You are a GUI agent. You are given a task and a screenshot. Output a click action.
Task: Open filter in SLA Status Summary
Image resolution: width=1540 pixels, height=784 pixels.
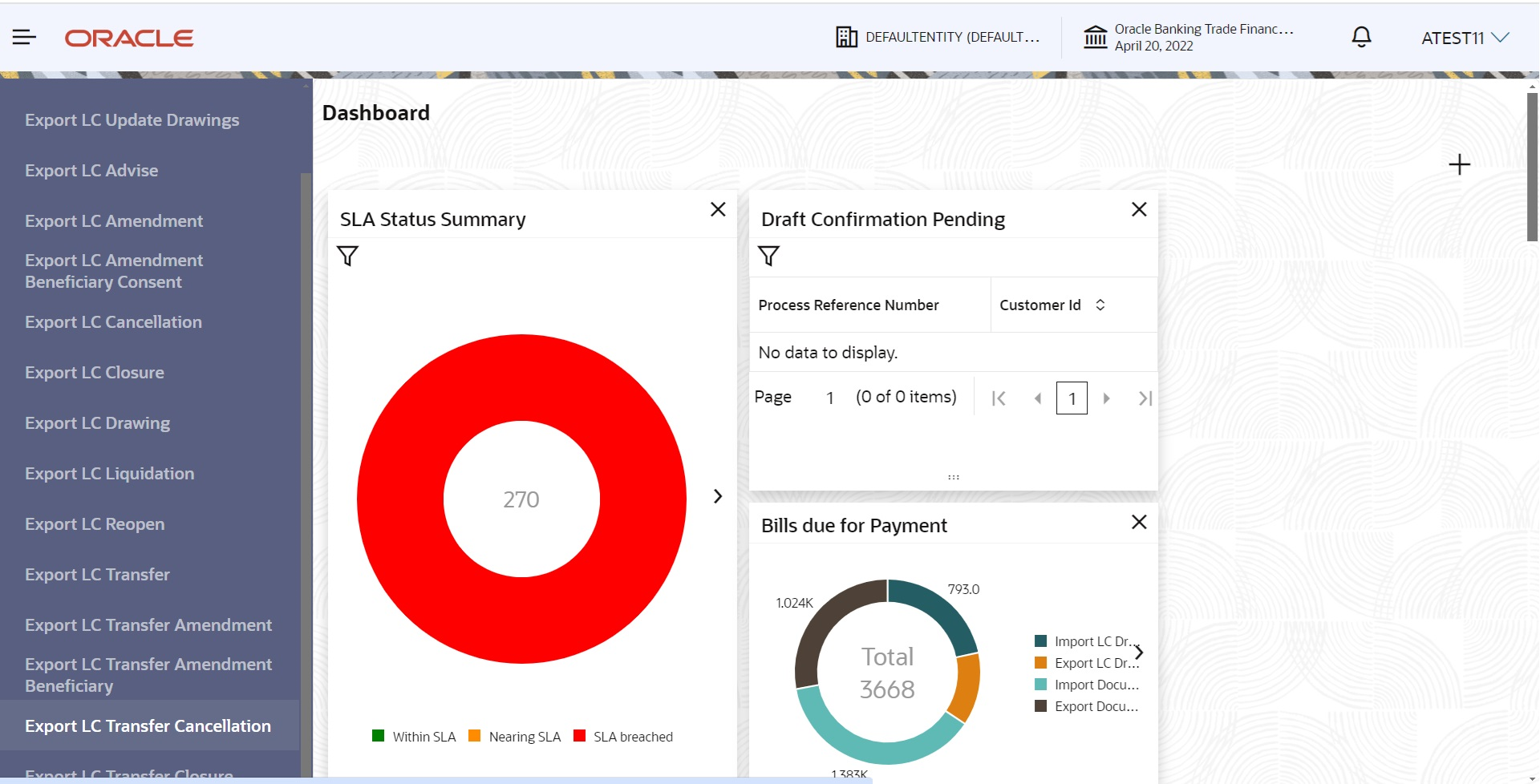pos(347,257)
